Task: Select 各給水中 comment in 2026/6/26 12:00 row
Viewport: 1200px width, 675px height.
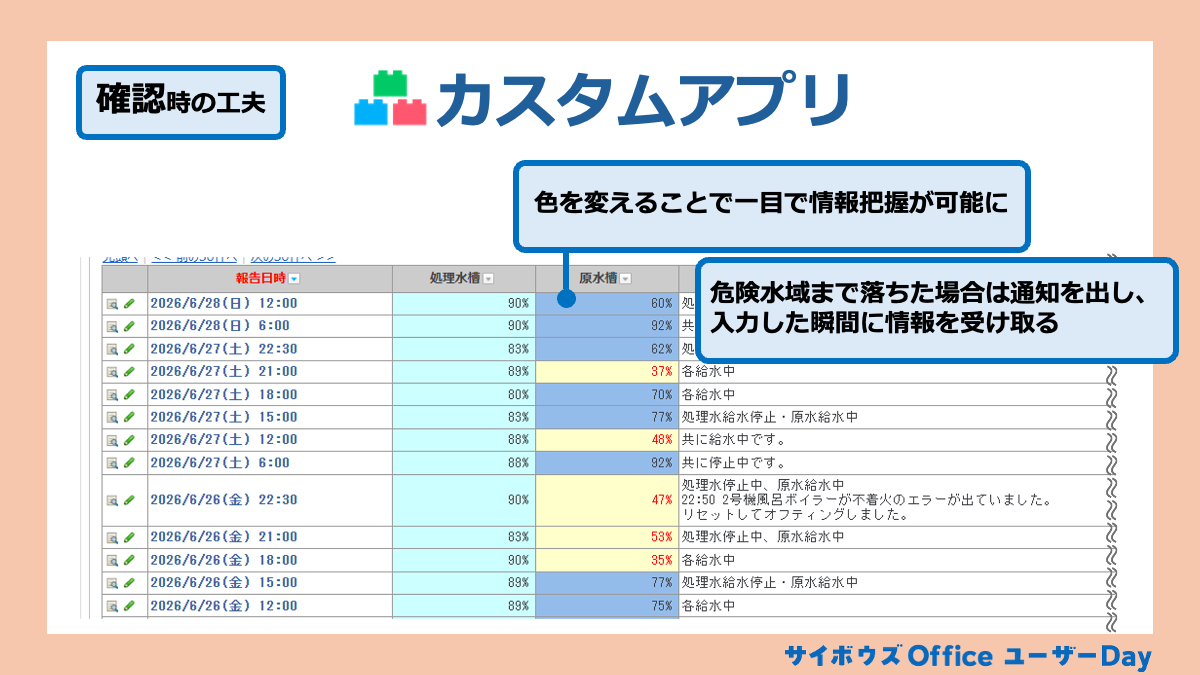Action: (708, 606)
